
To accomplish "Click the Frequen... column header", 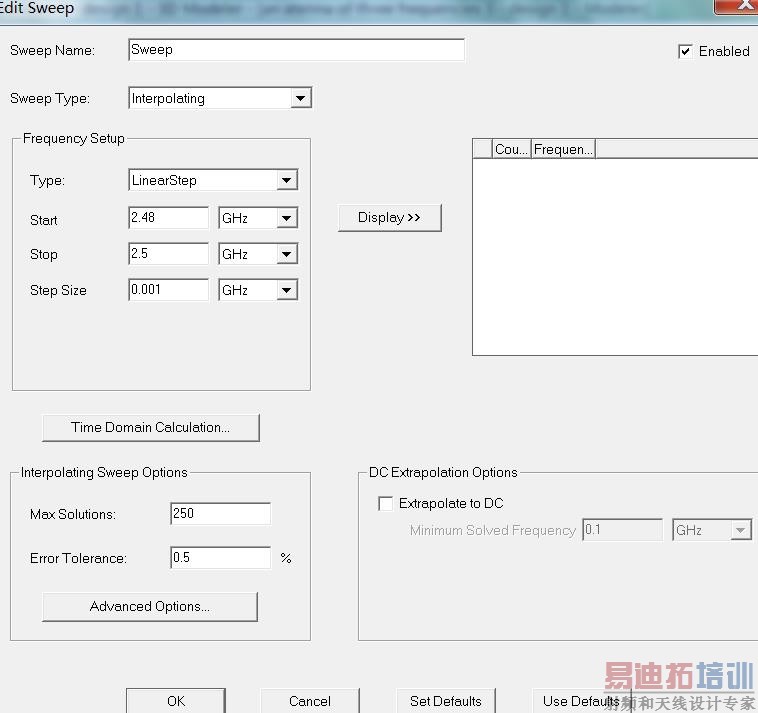I will (563, 149).
